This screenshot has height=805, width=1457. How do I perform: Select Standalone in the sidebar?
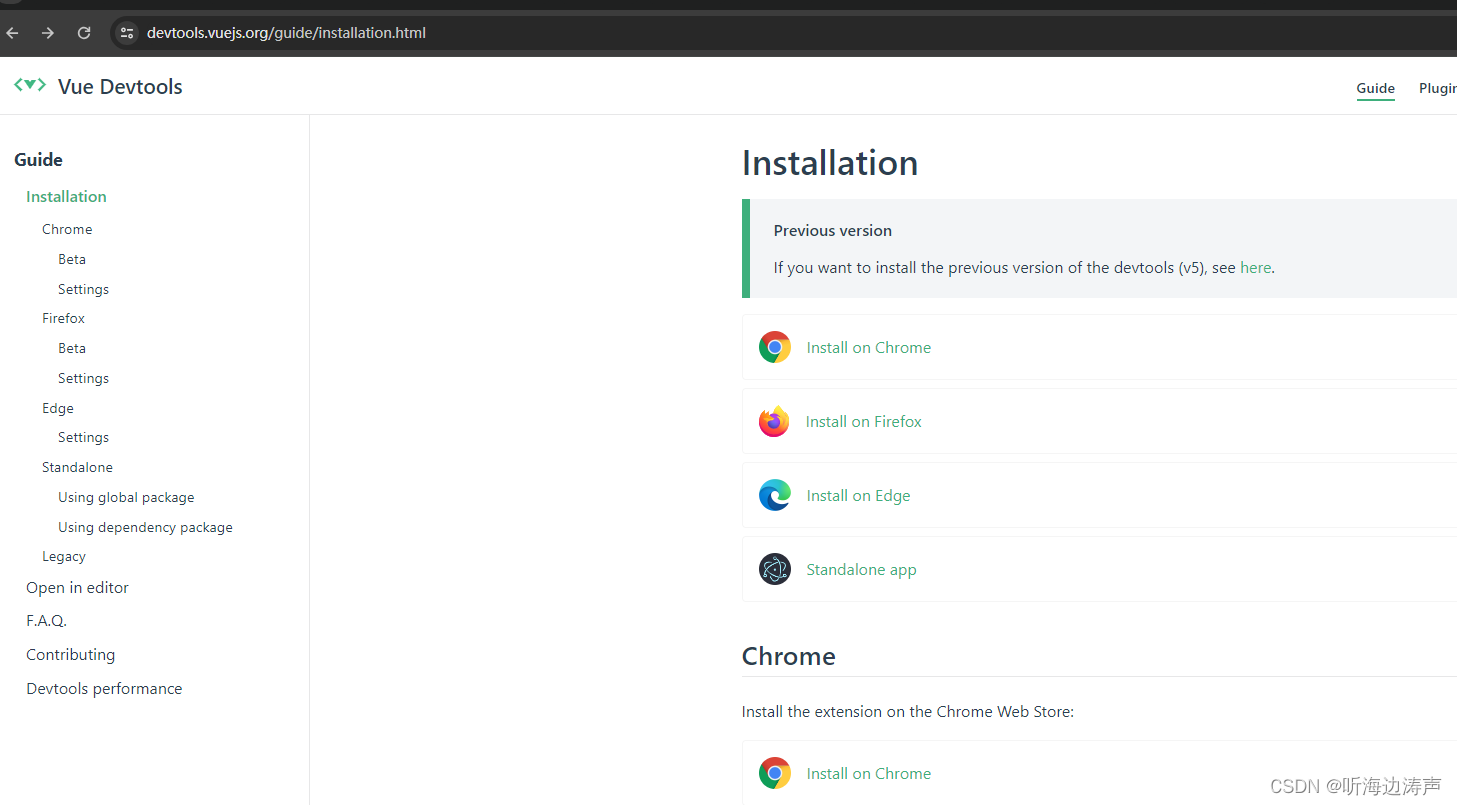click(x=77, y=467)
